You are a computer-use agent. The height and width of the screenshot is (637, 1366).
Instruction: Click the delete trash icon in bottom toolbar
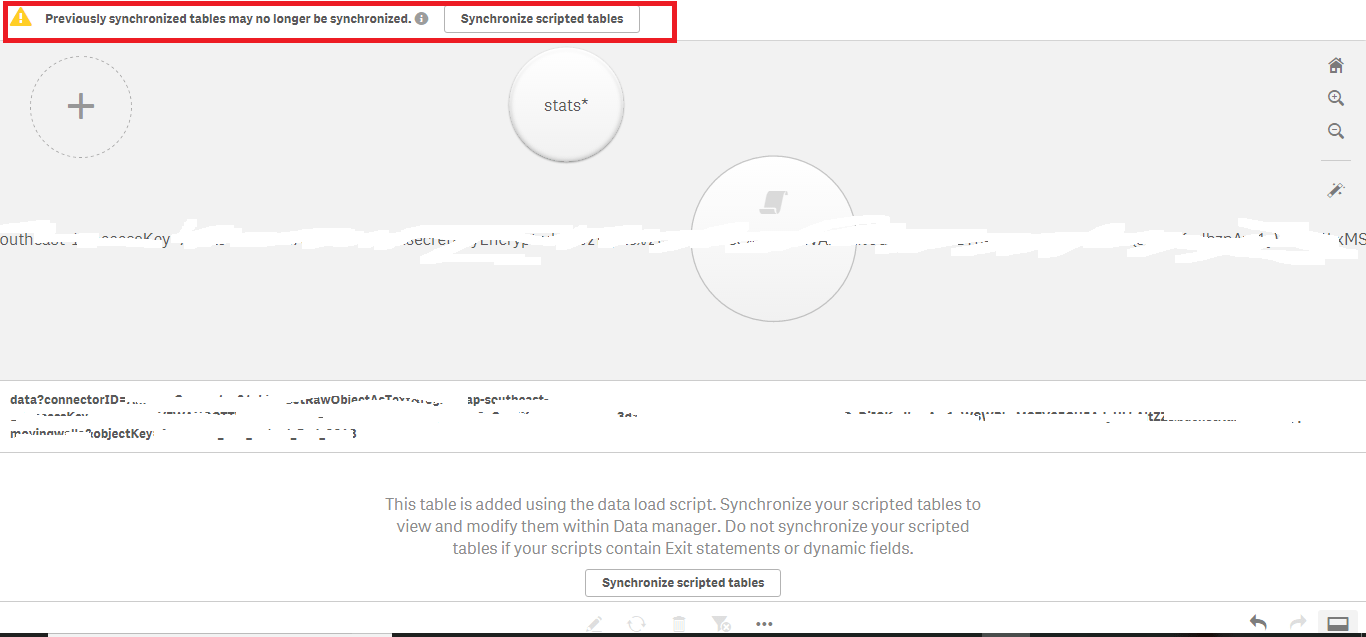679,623
